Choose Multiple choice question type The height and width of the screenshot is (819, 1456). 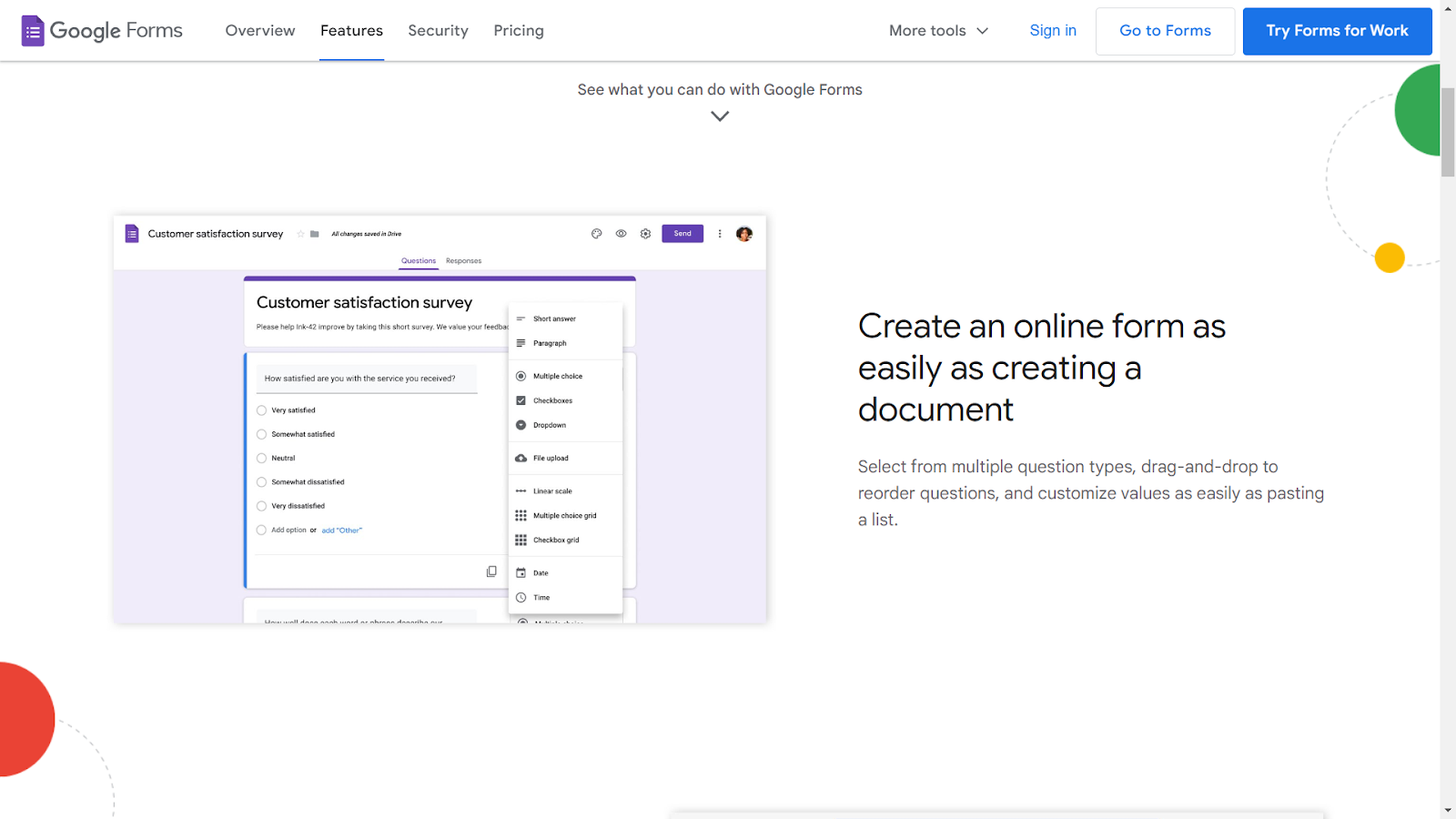click(x=565, y=376)
